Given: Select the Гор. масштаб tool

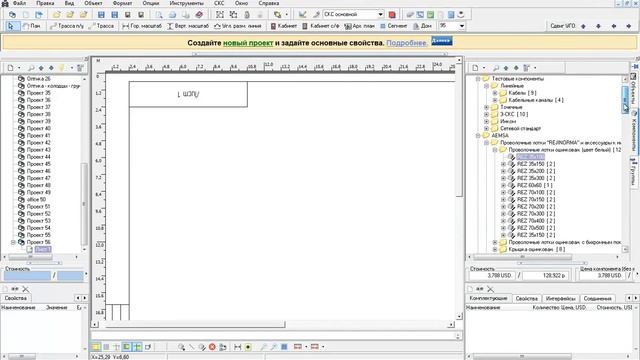Looking at the screenshot, I should point(142,26).
